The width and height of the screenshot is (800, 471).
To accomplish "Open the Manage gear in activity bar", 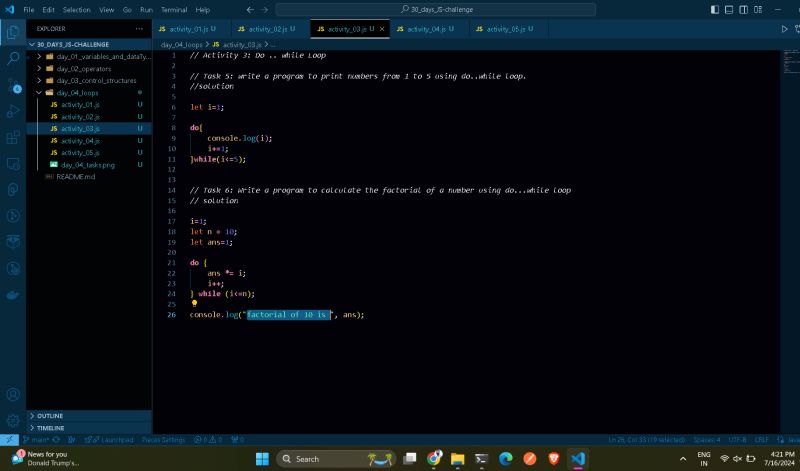I will point(13,421).
